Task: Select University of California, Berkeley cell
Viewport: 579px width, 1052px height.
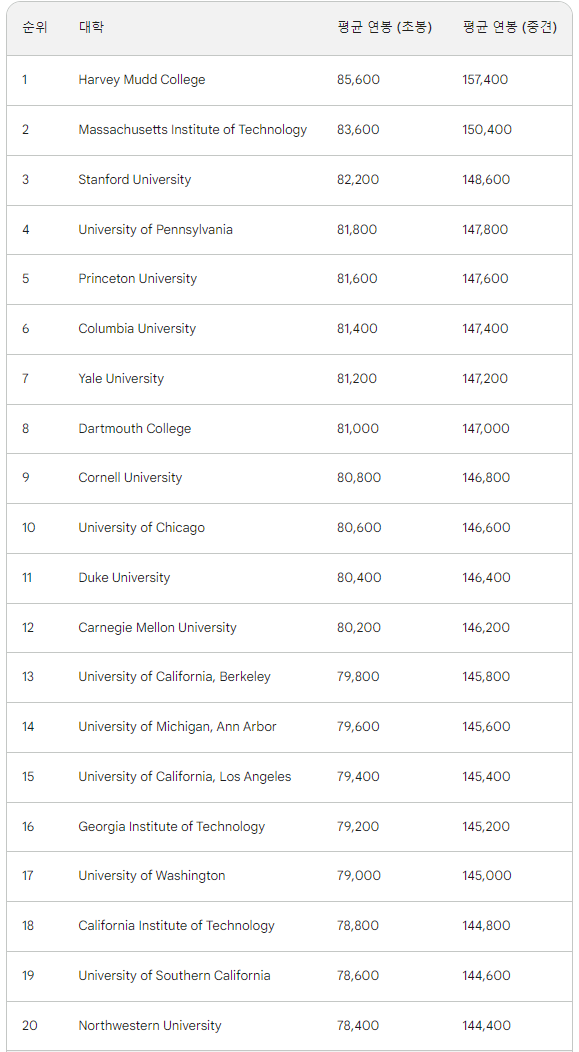Action: click(174, 677)
